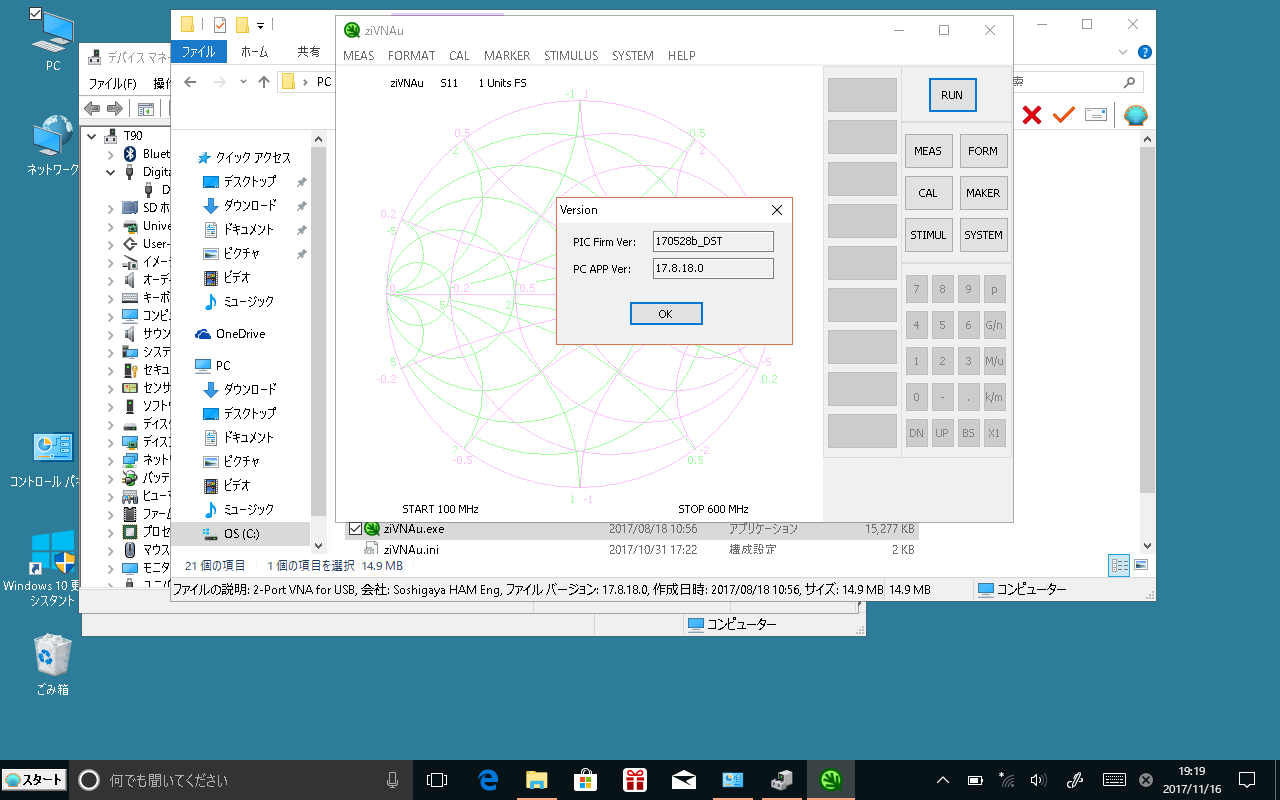Viewport: 1280px width, 800px height.
Task: Open ファイル(F) menu in Device Manager
Action: click(x=113, y=84)
